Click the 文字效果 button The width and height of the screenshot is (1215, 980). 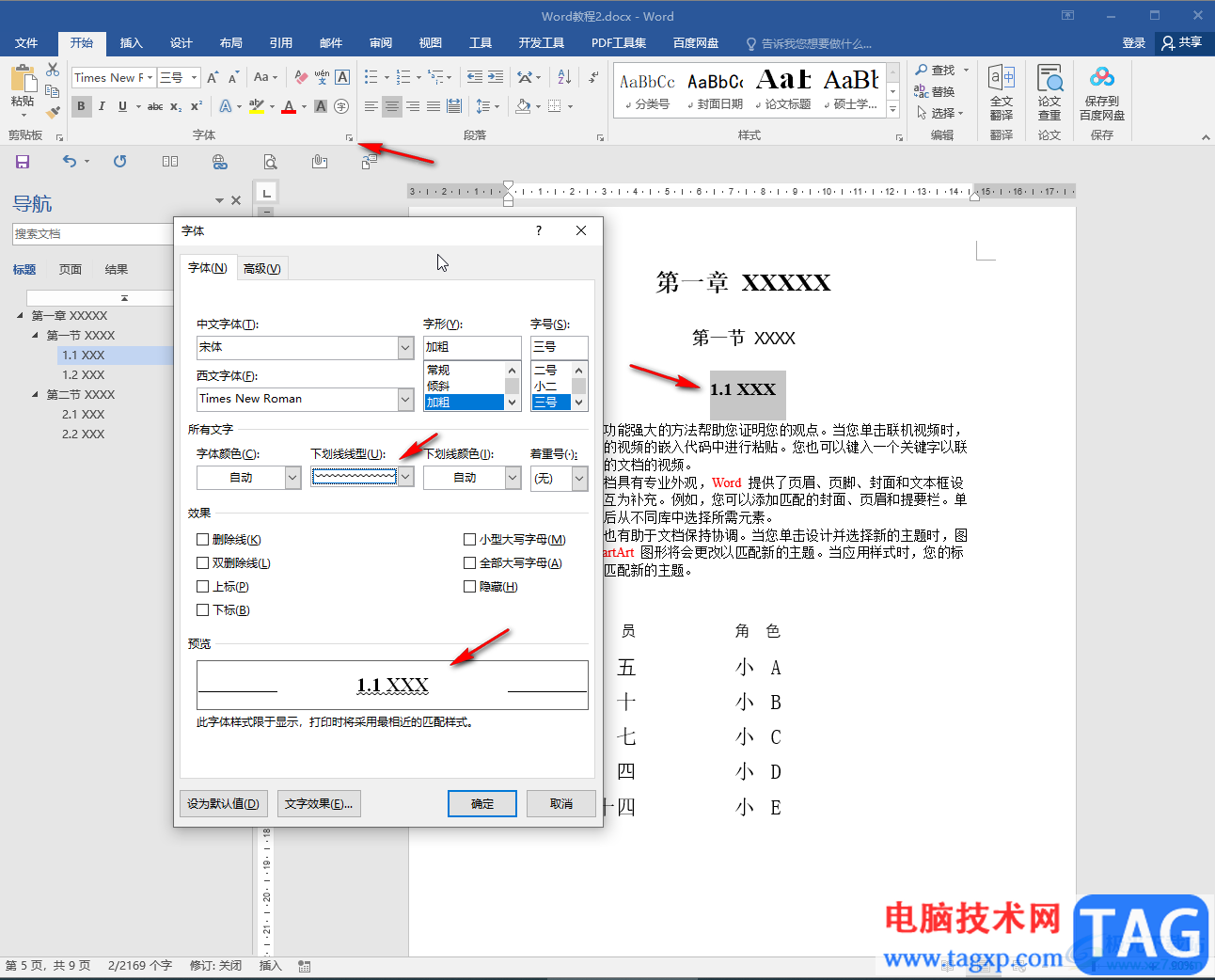click(x=319, y=803)
